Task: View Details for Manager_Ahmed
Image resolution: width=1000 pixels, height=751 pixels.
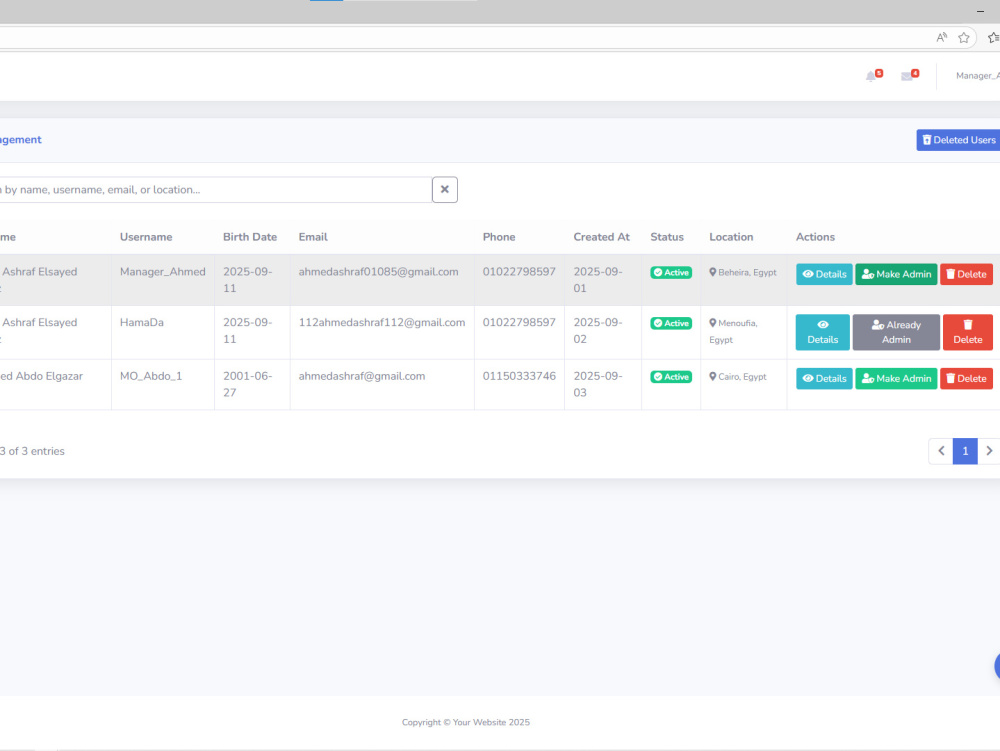Action: click(824, 274)
